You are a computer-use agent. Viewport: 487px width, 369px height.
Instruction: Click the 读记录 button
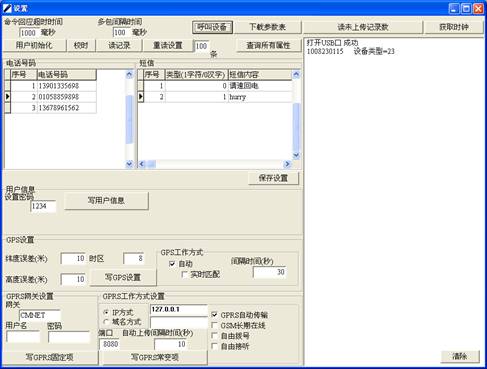(119, 45)
